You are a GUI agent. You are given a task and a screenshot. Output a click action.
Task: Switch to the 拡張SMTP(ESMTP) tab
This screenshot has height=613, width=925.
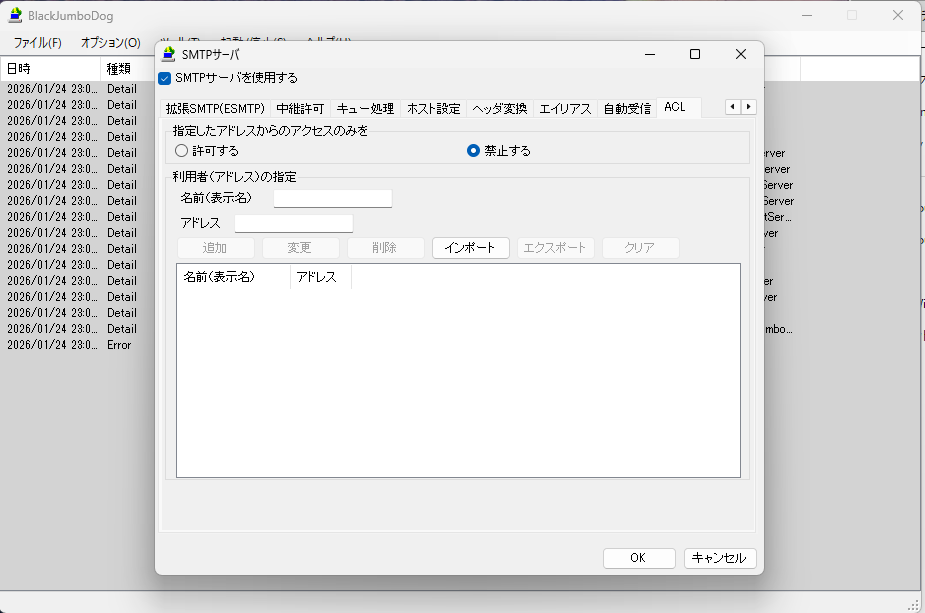click(x=215, y=108)
